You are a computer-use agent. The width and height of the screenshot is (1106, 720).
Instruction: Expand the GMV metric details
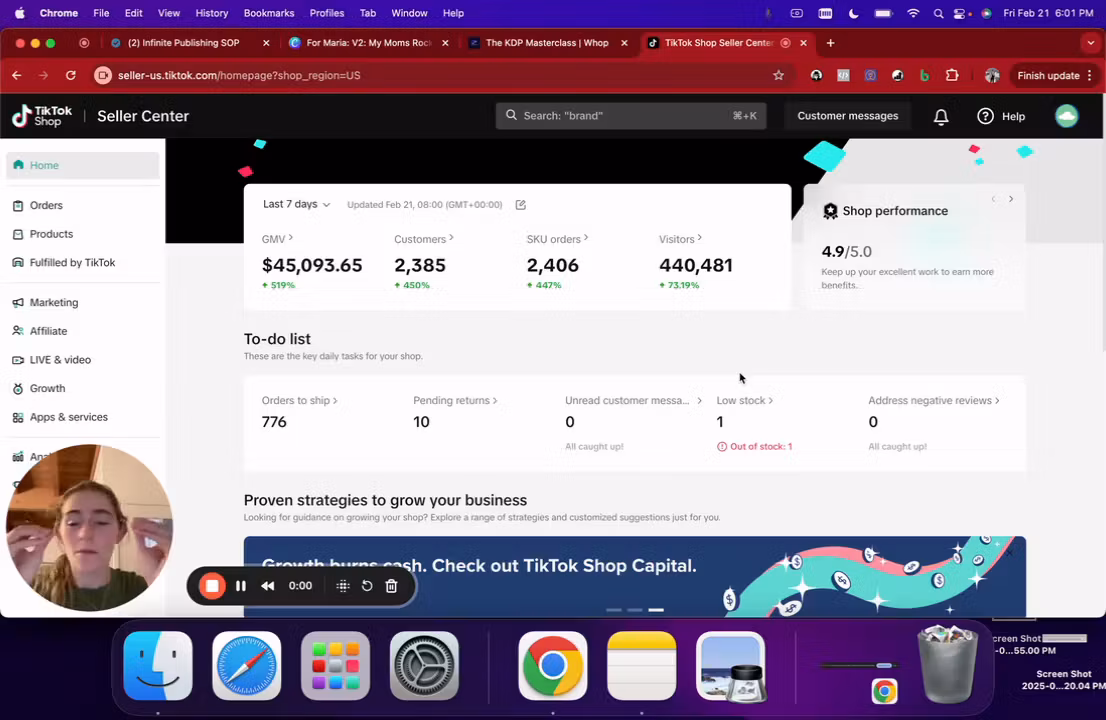pyautogui.click(x=277, y=239)
